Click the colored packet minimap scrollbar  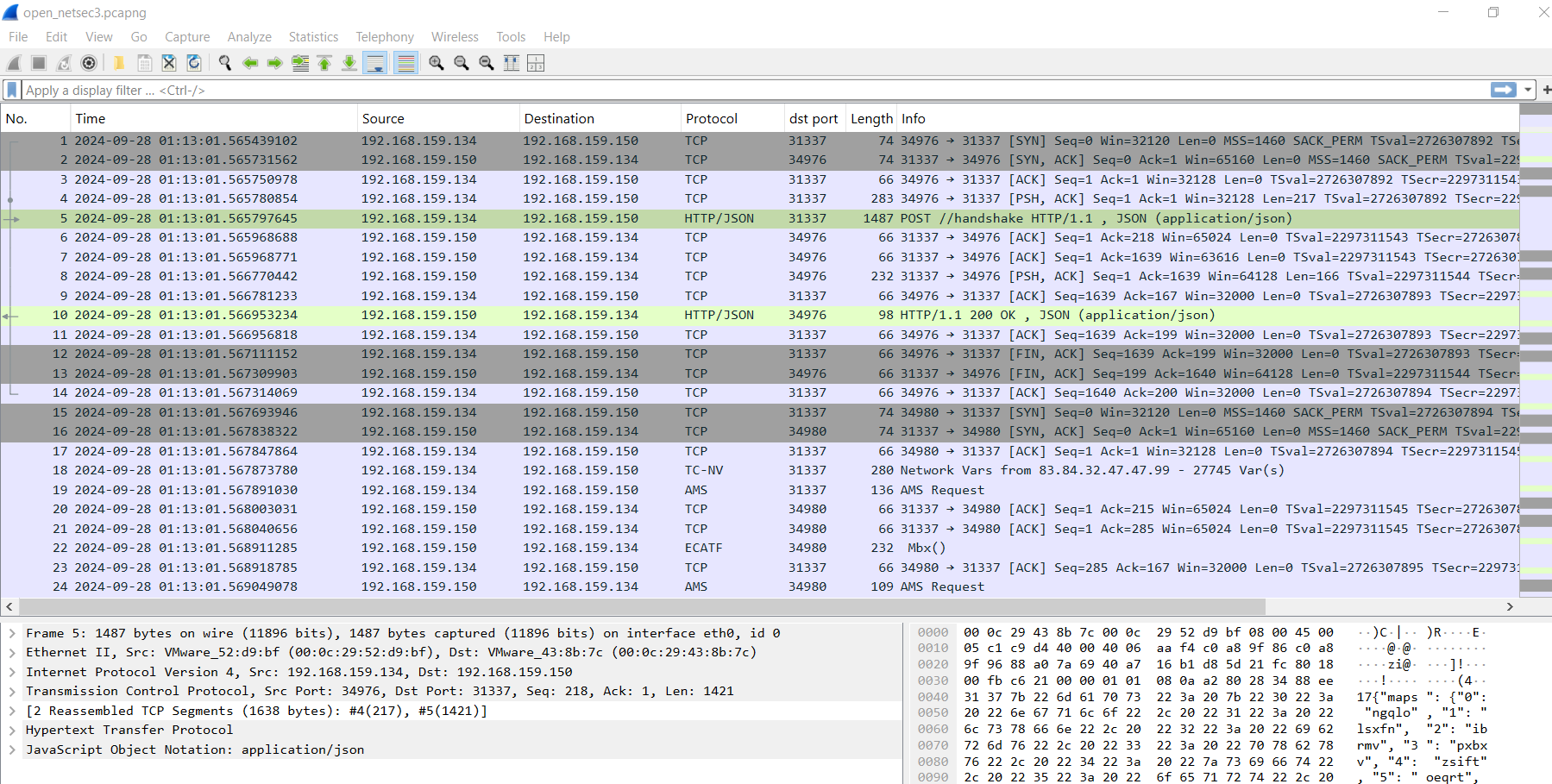coord(1536,349)
